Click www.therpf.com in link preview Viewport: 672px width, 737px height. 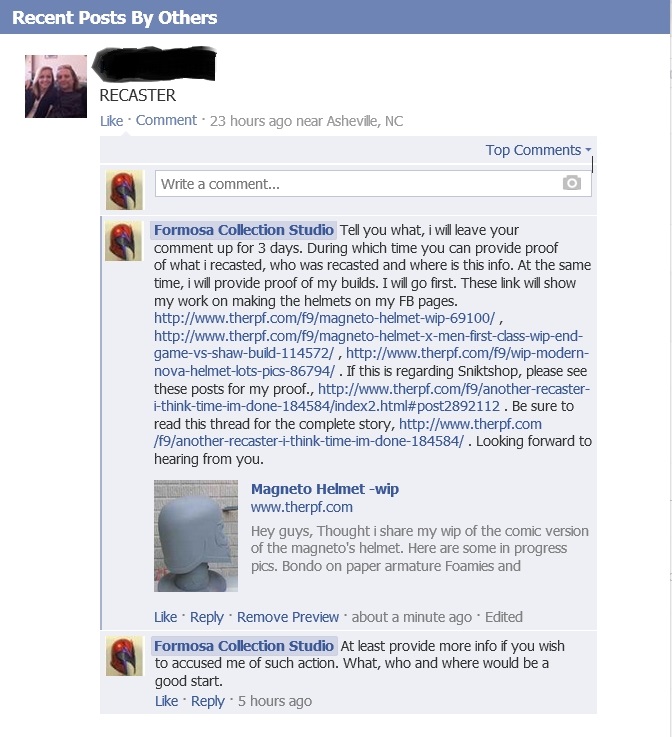coord(302,507)
